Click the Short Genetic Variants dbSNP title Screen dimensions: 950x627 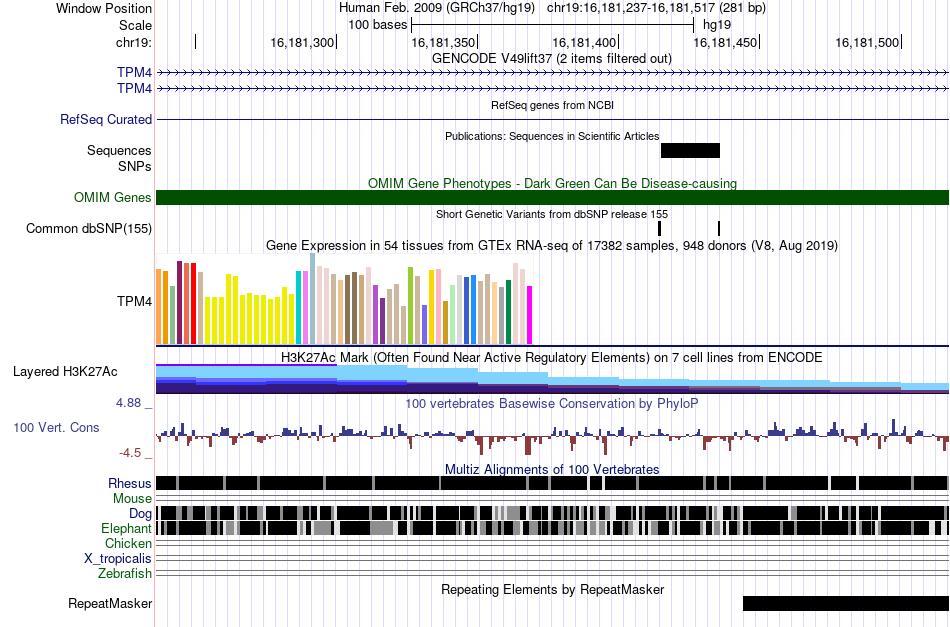[x=552, y=214]
